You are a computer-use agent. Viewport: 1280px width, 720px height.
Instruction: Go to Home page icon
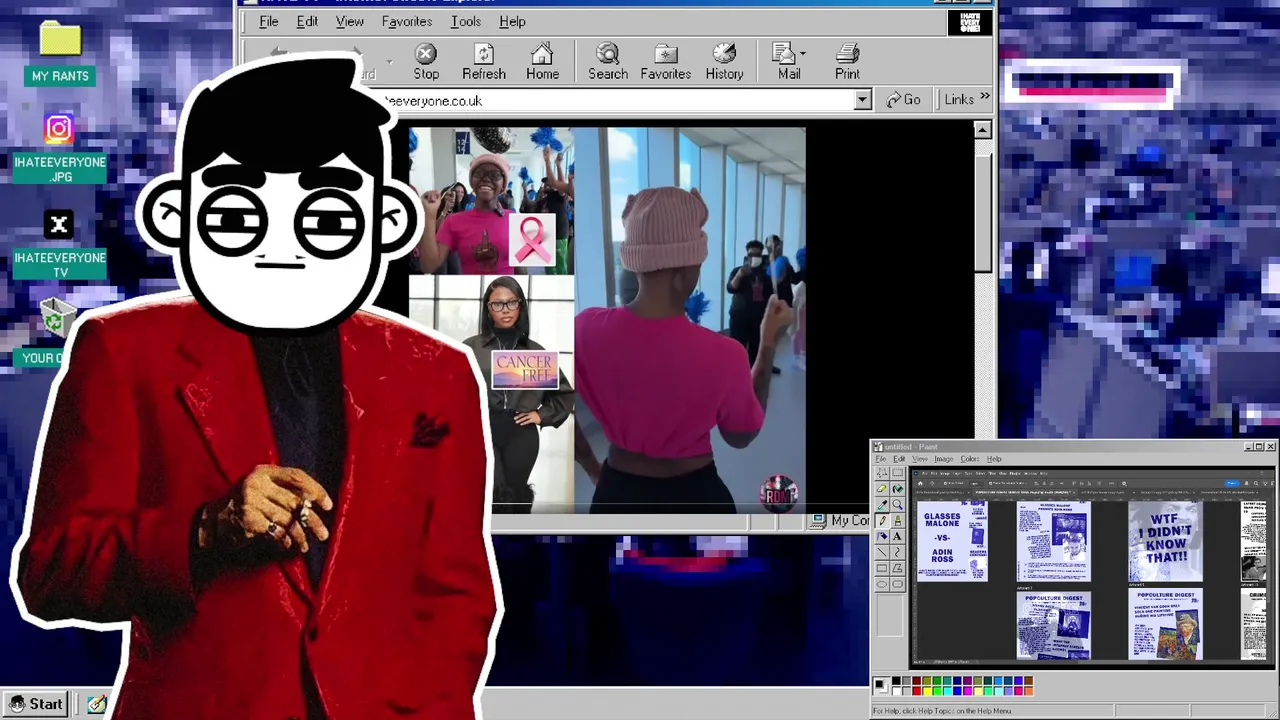[x=542, y=53]
